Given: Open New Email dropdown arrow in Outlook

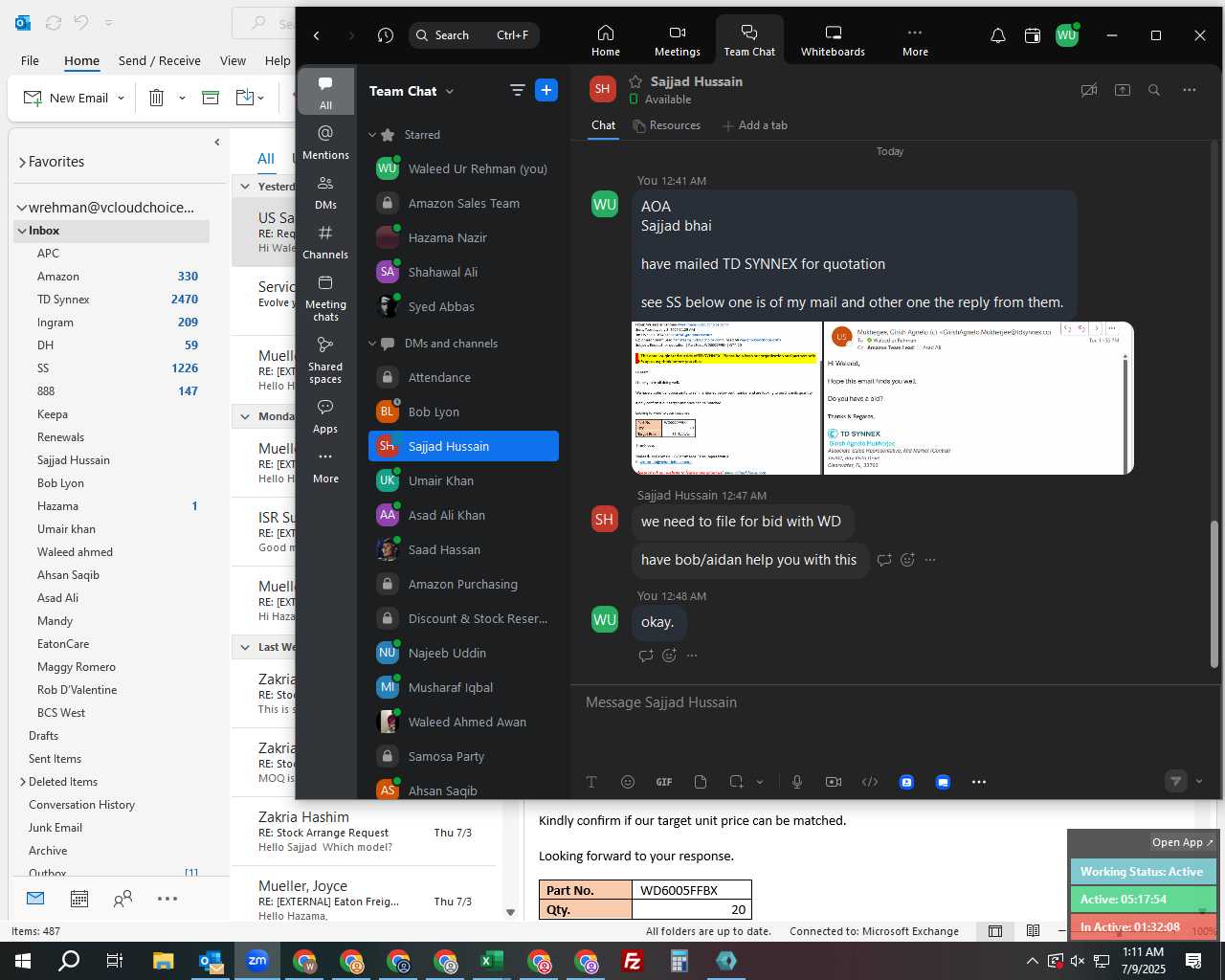Looking at the screenshot, I should (121, 98).
